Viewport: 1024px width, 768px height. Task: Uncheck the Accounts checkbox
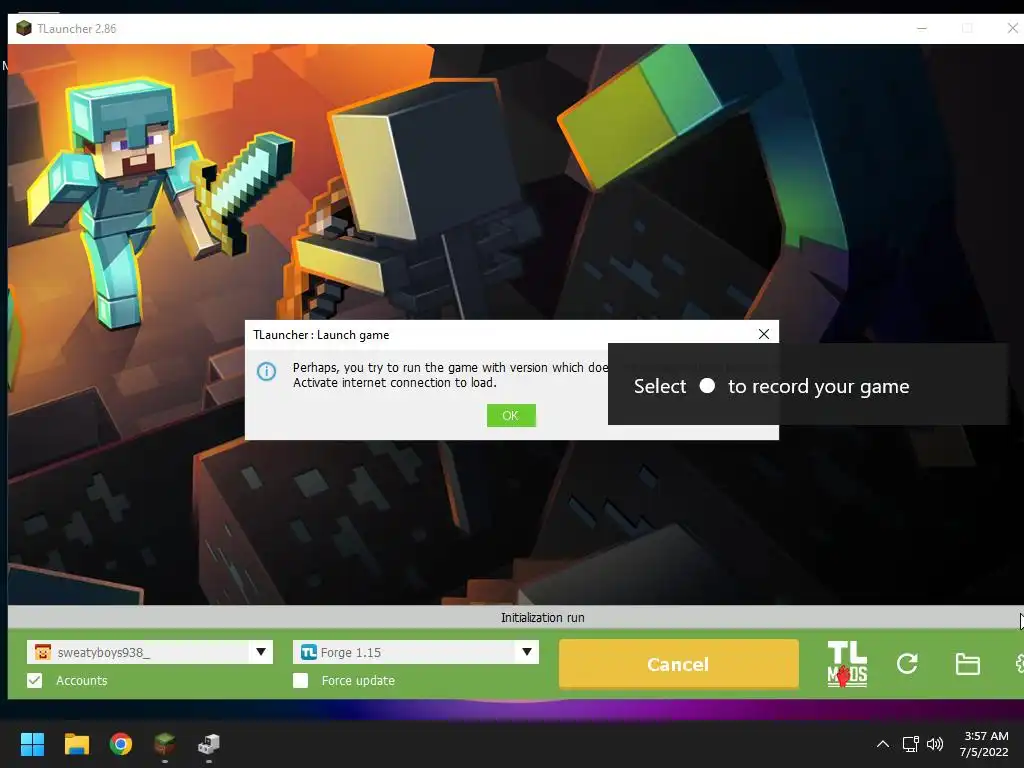tap(35, 680)
